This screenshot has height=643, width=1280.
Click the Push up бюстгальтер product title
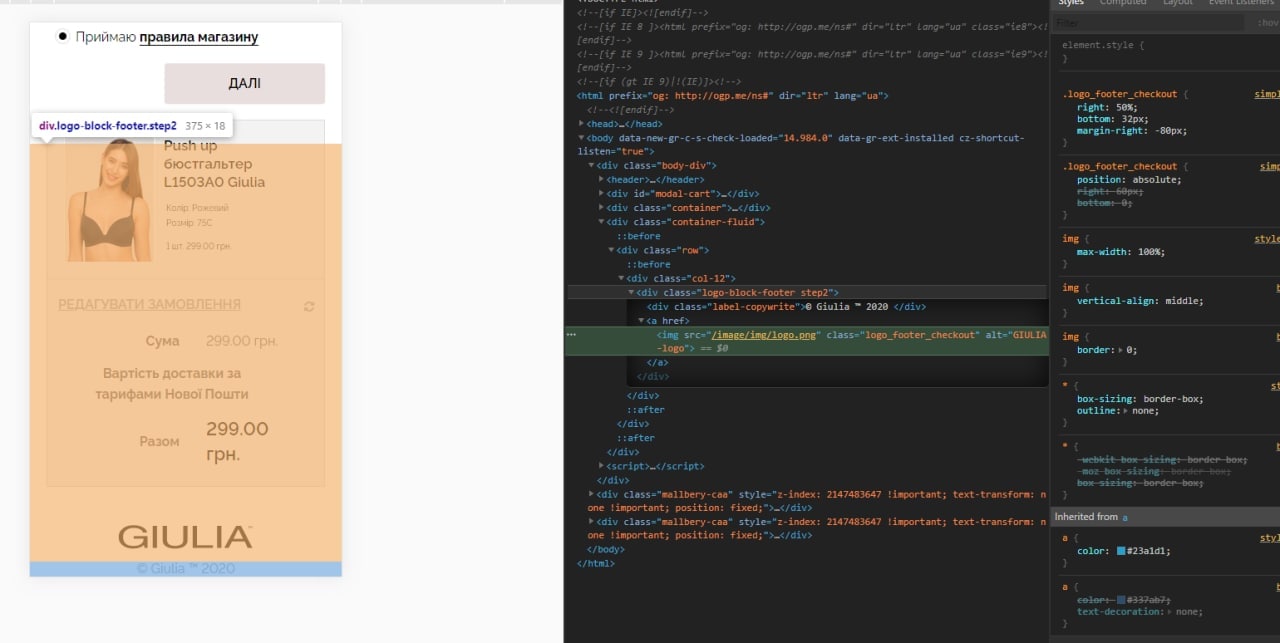coord(214,164)
